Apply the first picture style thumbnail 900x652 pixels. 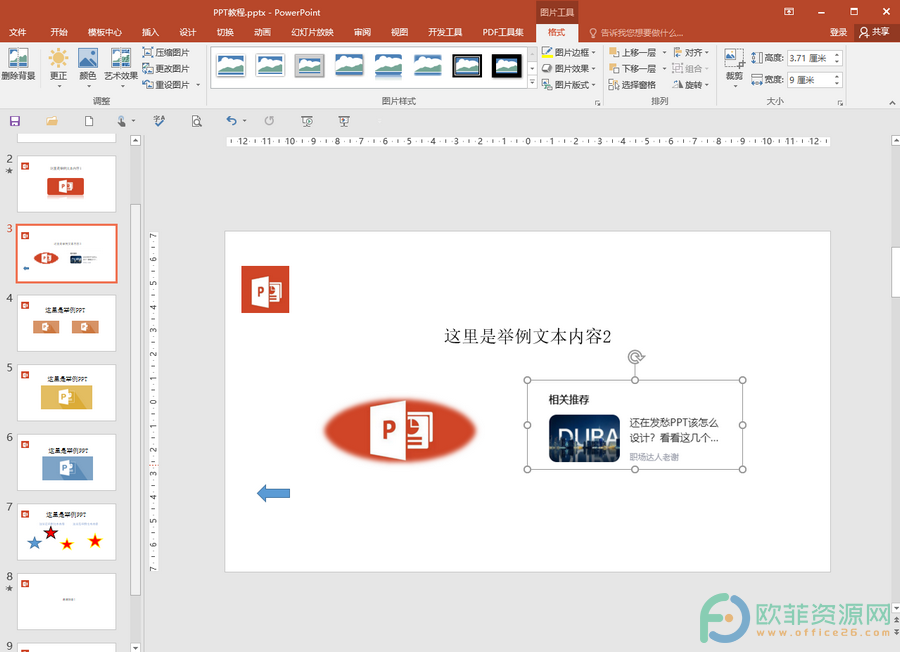(x=231, y=65)
